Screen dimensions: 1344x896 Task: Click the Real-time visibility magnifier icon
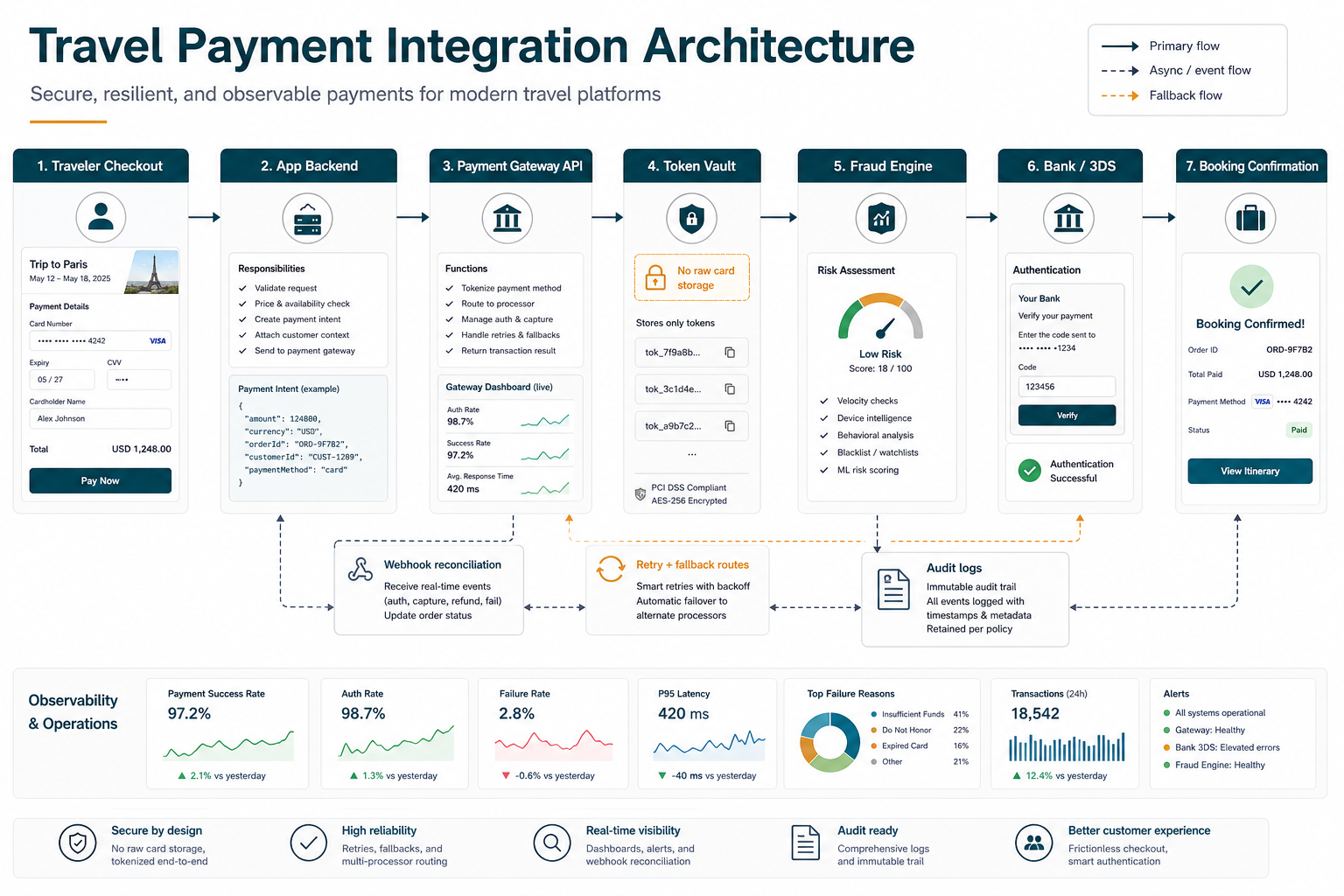point(552,843)
